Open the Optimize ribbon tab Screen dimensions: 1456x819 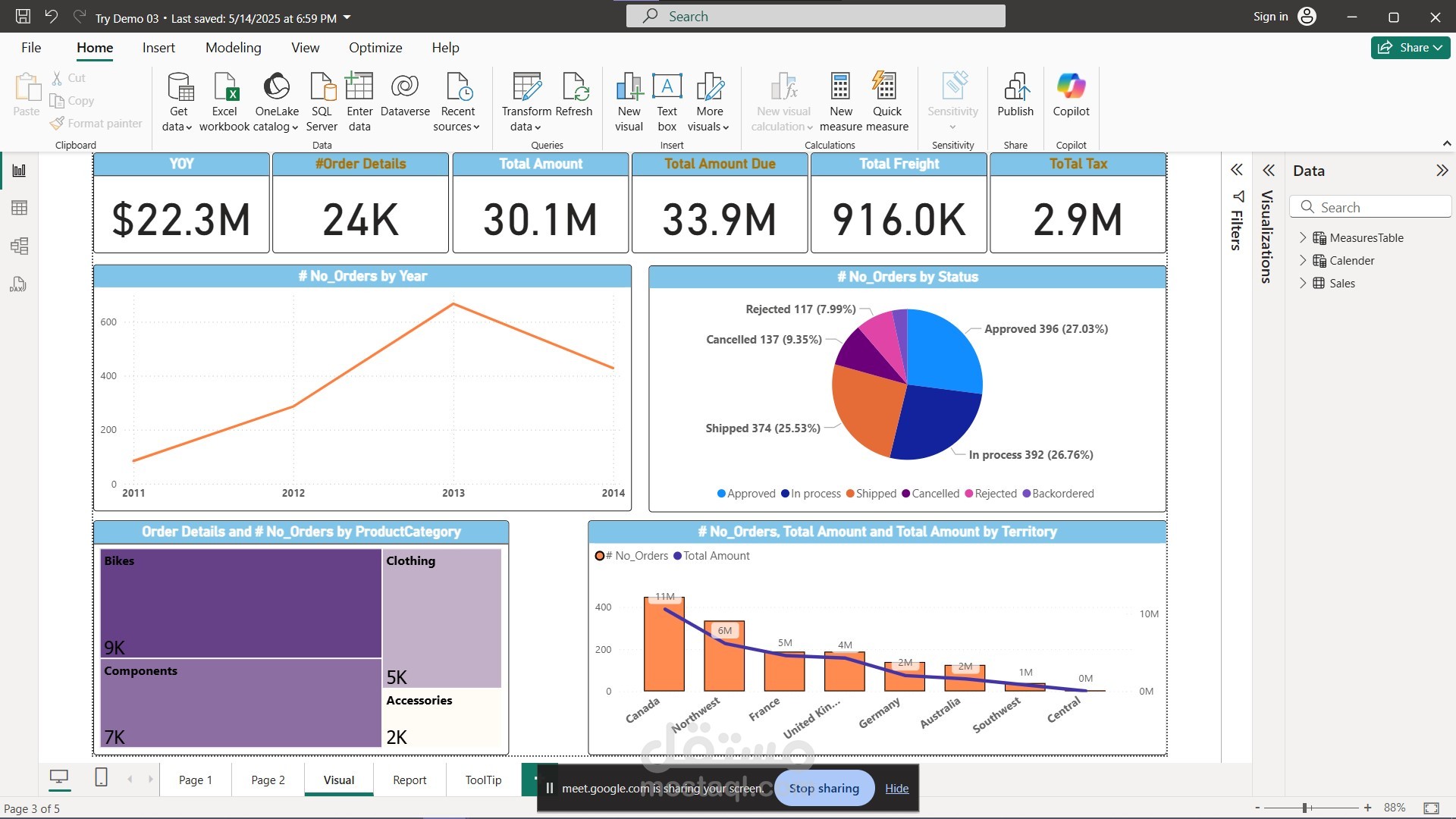tap(375, 48)
